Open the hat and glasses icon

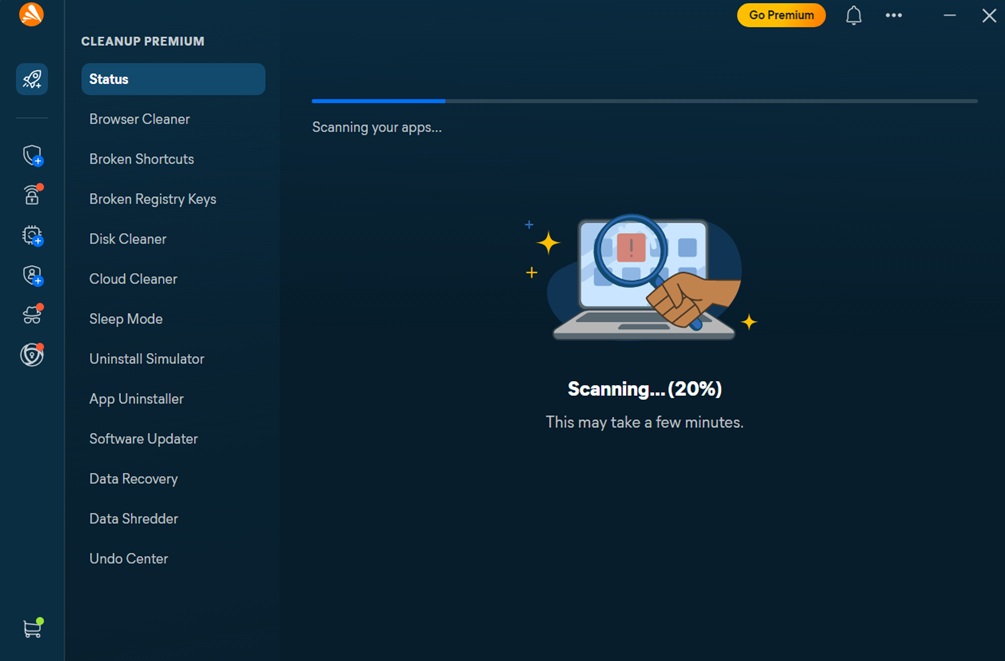(33, 314)
